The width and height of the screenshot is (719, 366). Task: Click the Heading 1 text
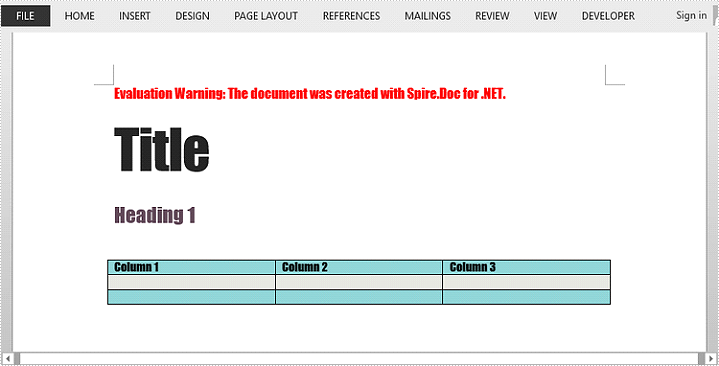coord(155,215)
